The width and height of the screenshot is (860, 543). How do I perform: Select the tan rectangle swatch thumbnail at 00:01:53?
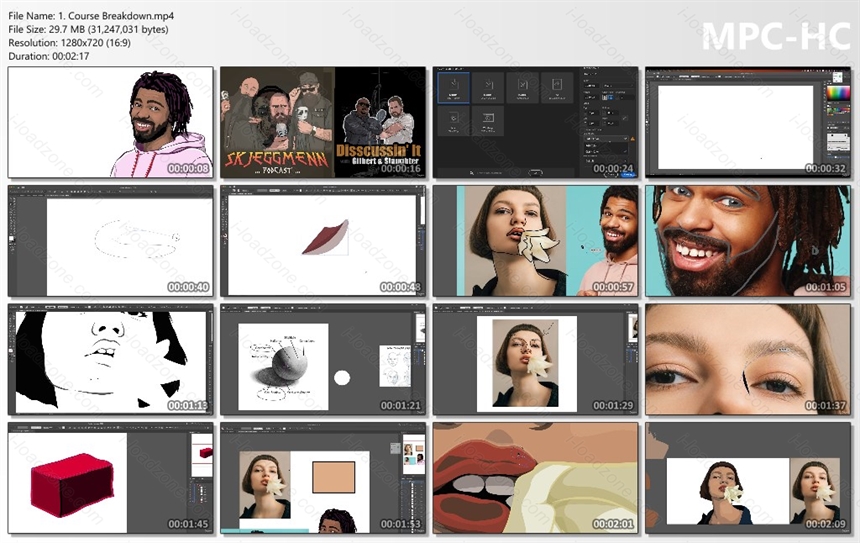[323, 478]
